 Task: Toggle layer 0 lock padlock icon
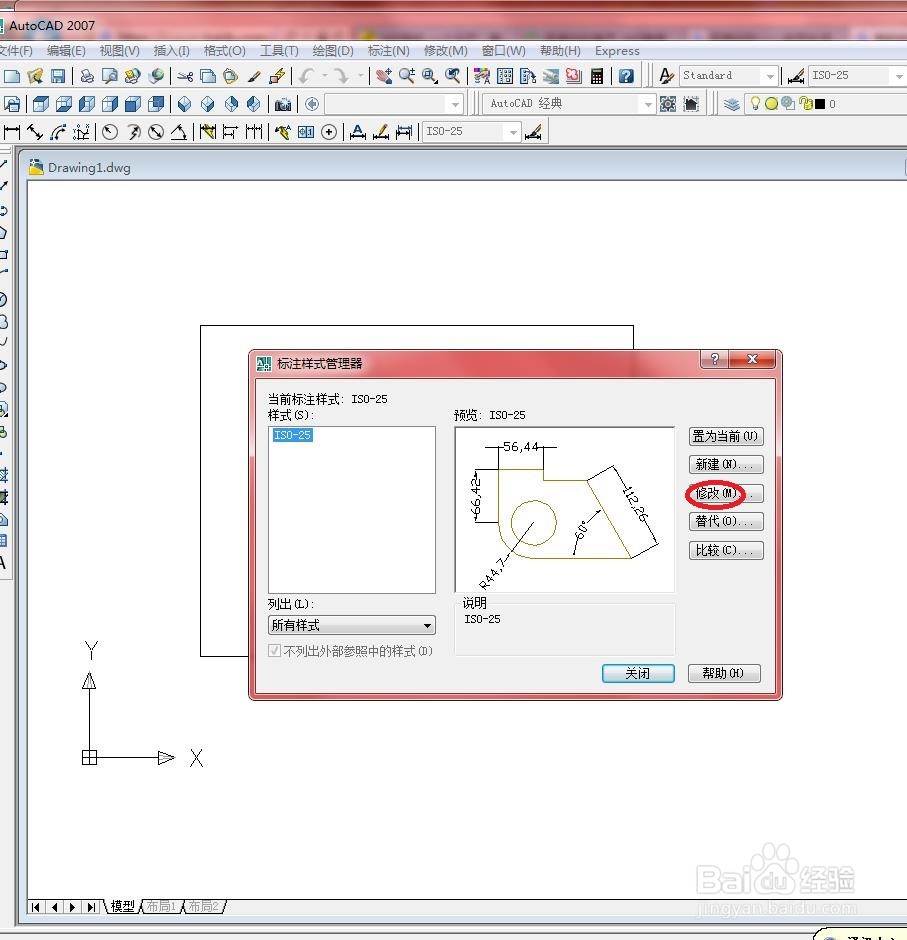[807, 104]
